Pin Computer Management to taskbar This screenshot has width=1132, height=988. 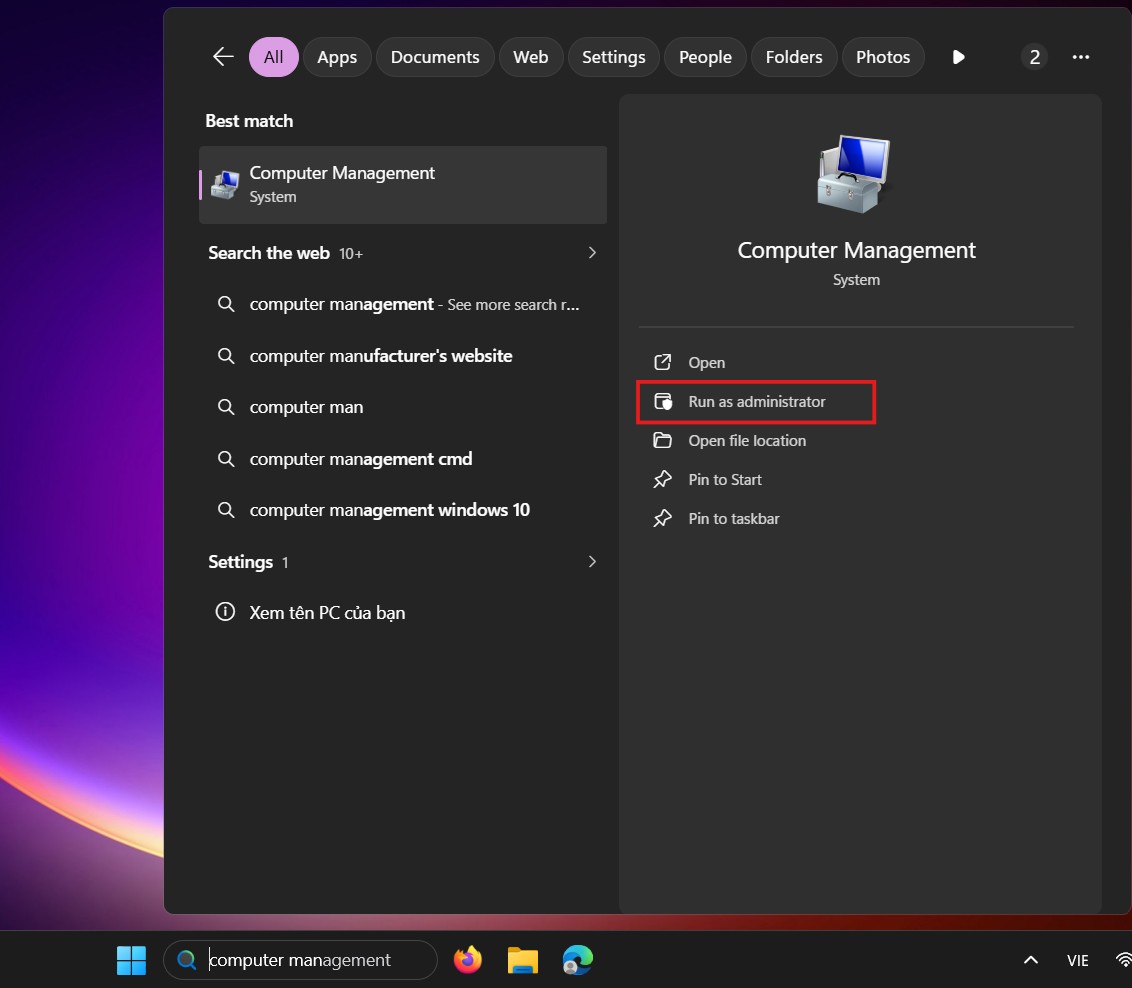click(x=733, y=519)
